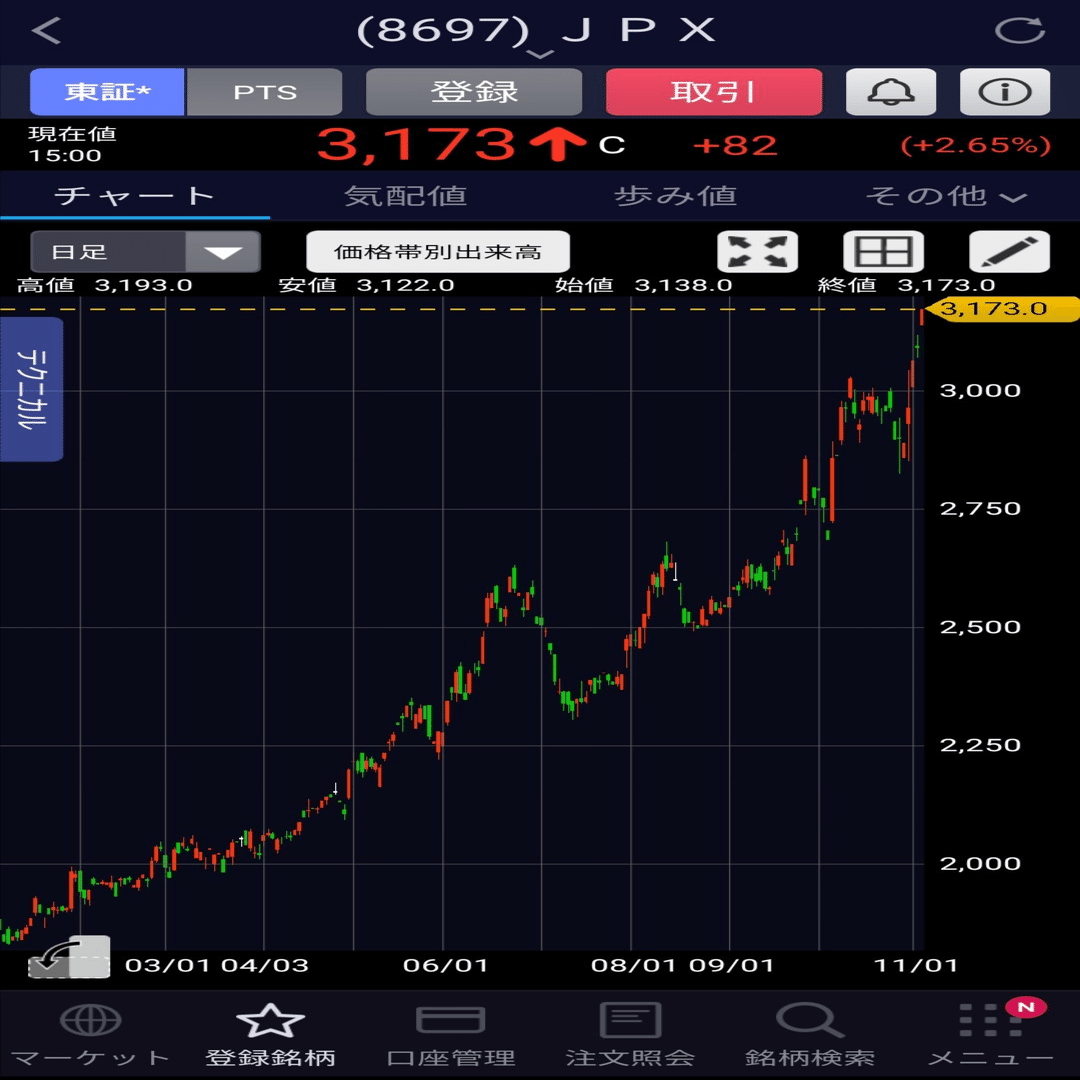Tap the 2,500 price axis label
Image resolution: width=1080 pixels, height=1080 pixels.
tap(980, 627)
